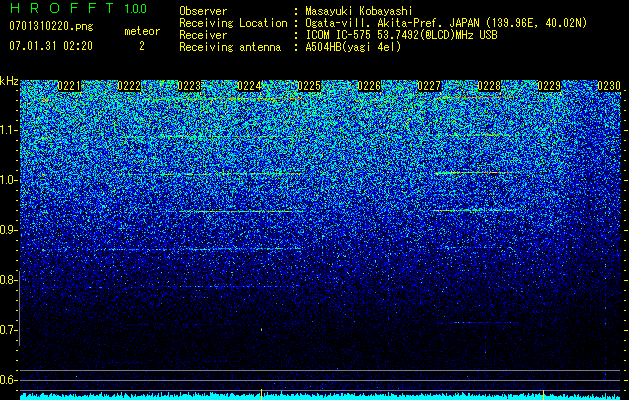Select observer name Masayuki Kobayashi
The height and width of the screenshot is (400, 629).
click(x=358, y=11)
